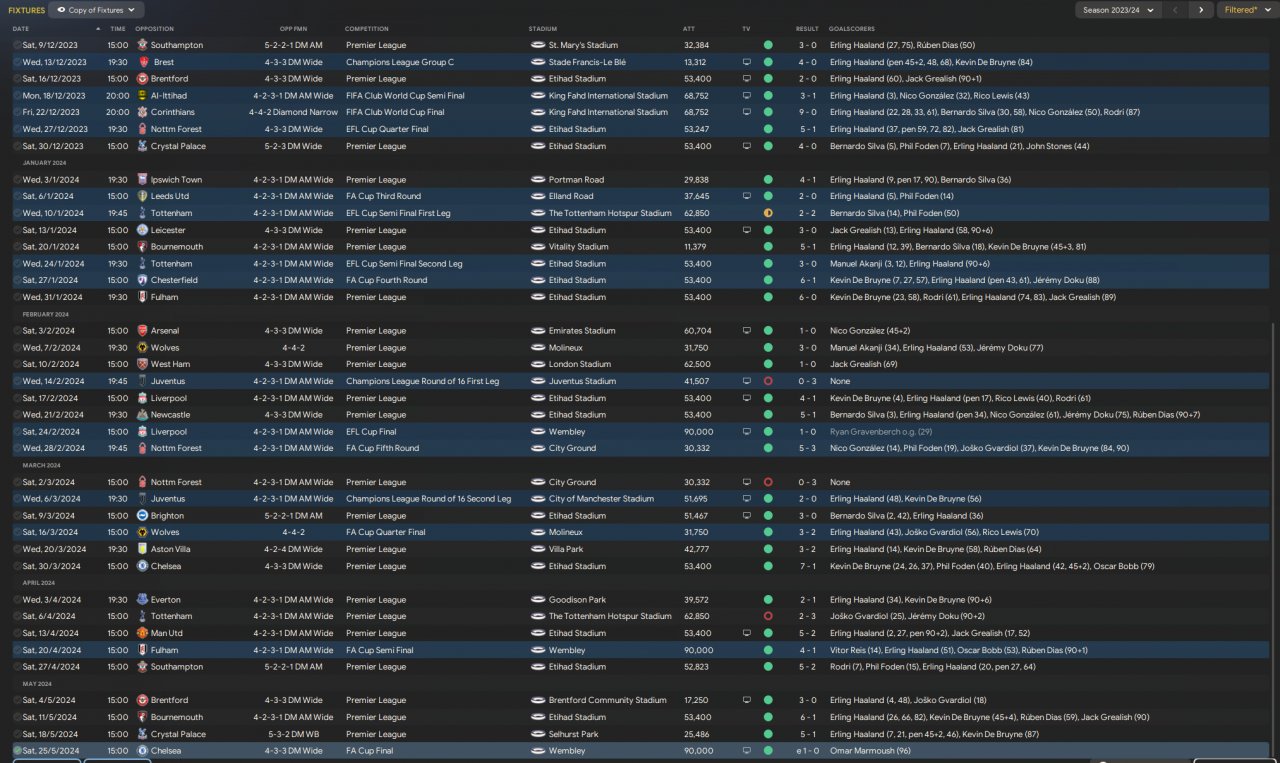Go to the next season with the right arrow
The height and width of the screenshot is (763, 1280).
(1201, 10)
